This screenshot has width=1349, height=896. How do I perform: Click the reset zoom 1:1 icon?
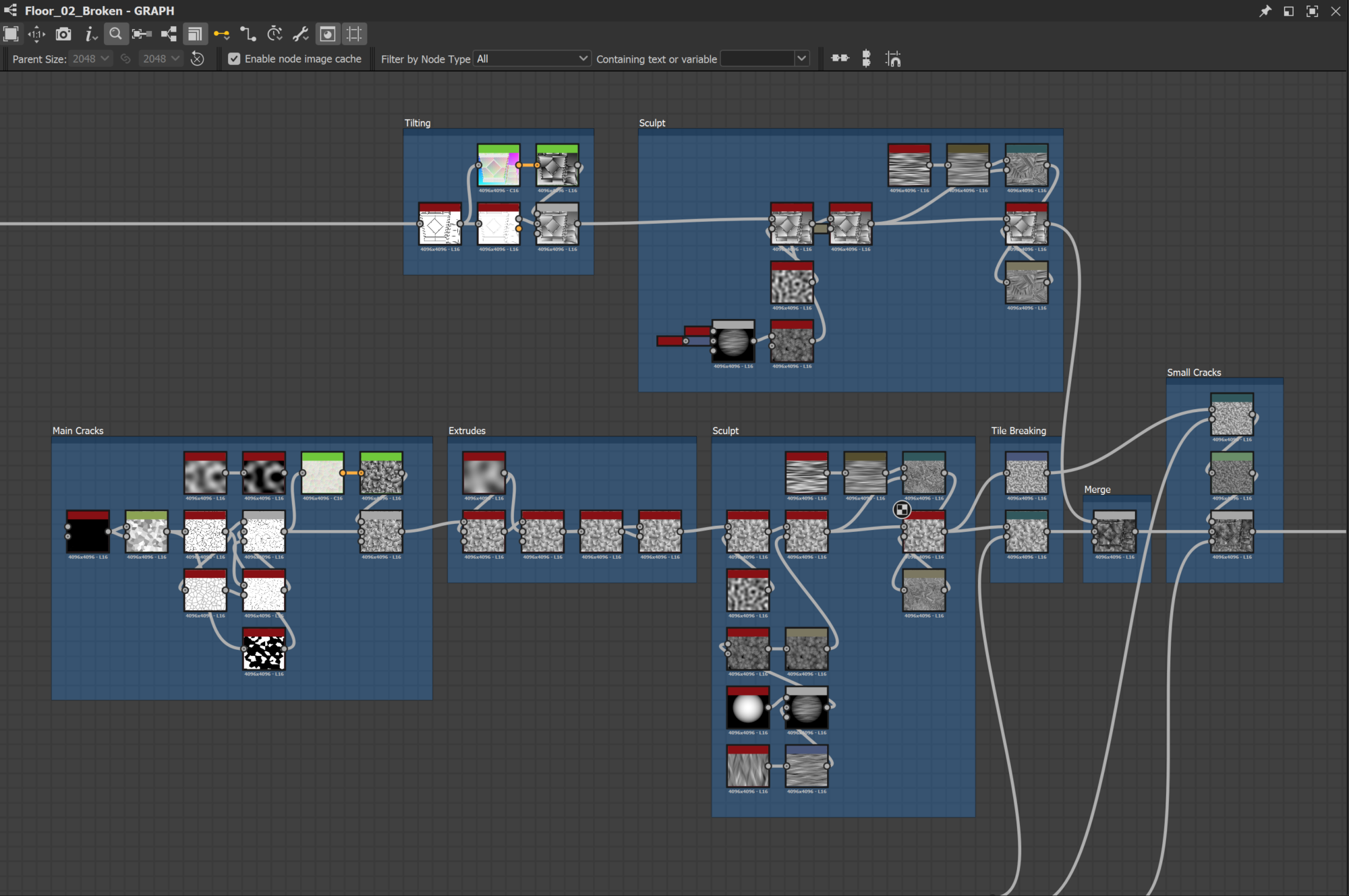pos(37,34)
